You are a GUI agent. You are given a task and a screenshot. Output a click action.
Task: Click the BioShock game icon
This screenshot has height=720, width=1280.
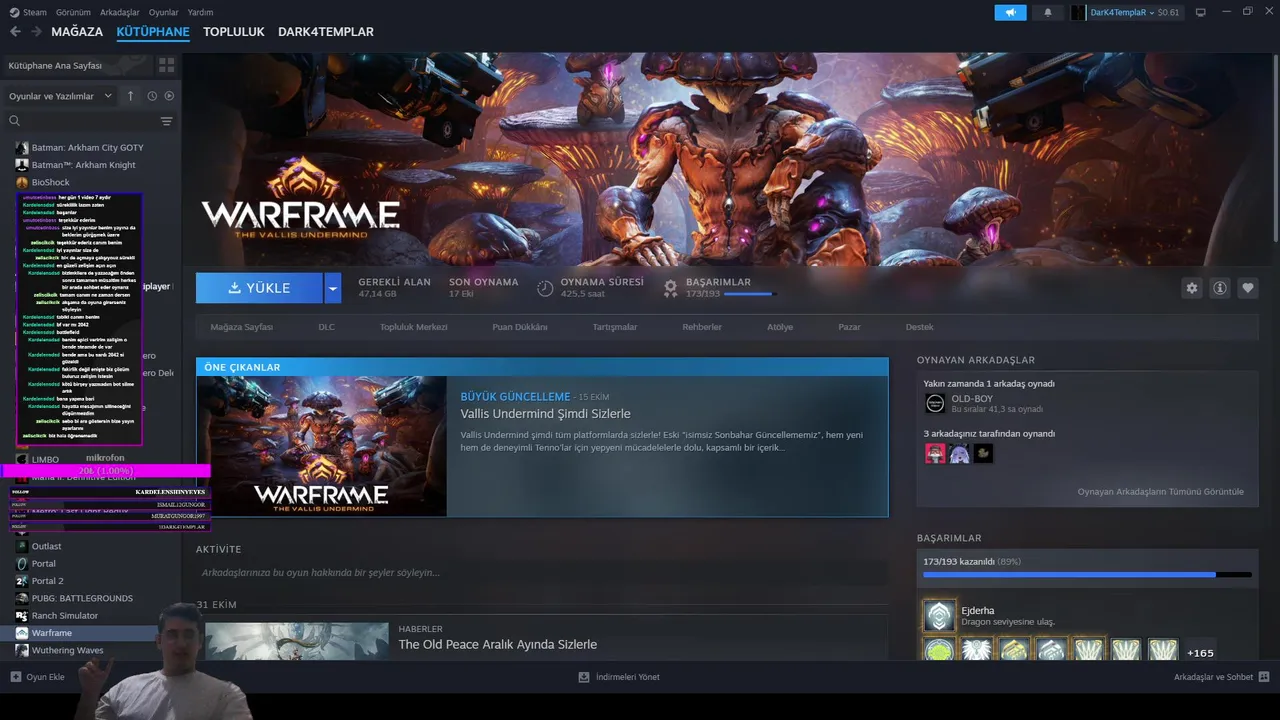click(22, 182)
